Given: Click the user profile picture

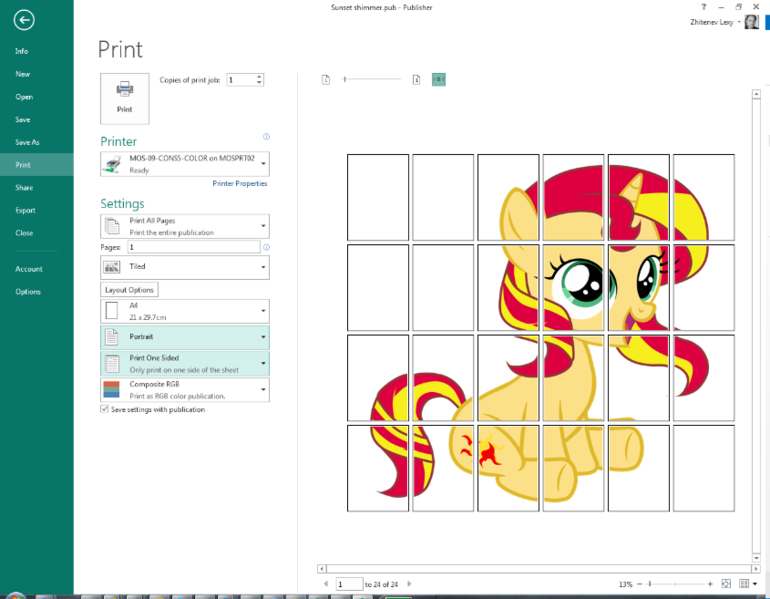Looking at the screenshot, I should point(751,22).
